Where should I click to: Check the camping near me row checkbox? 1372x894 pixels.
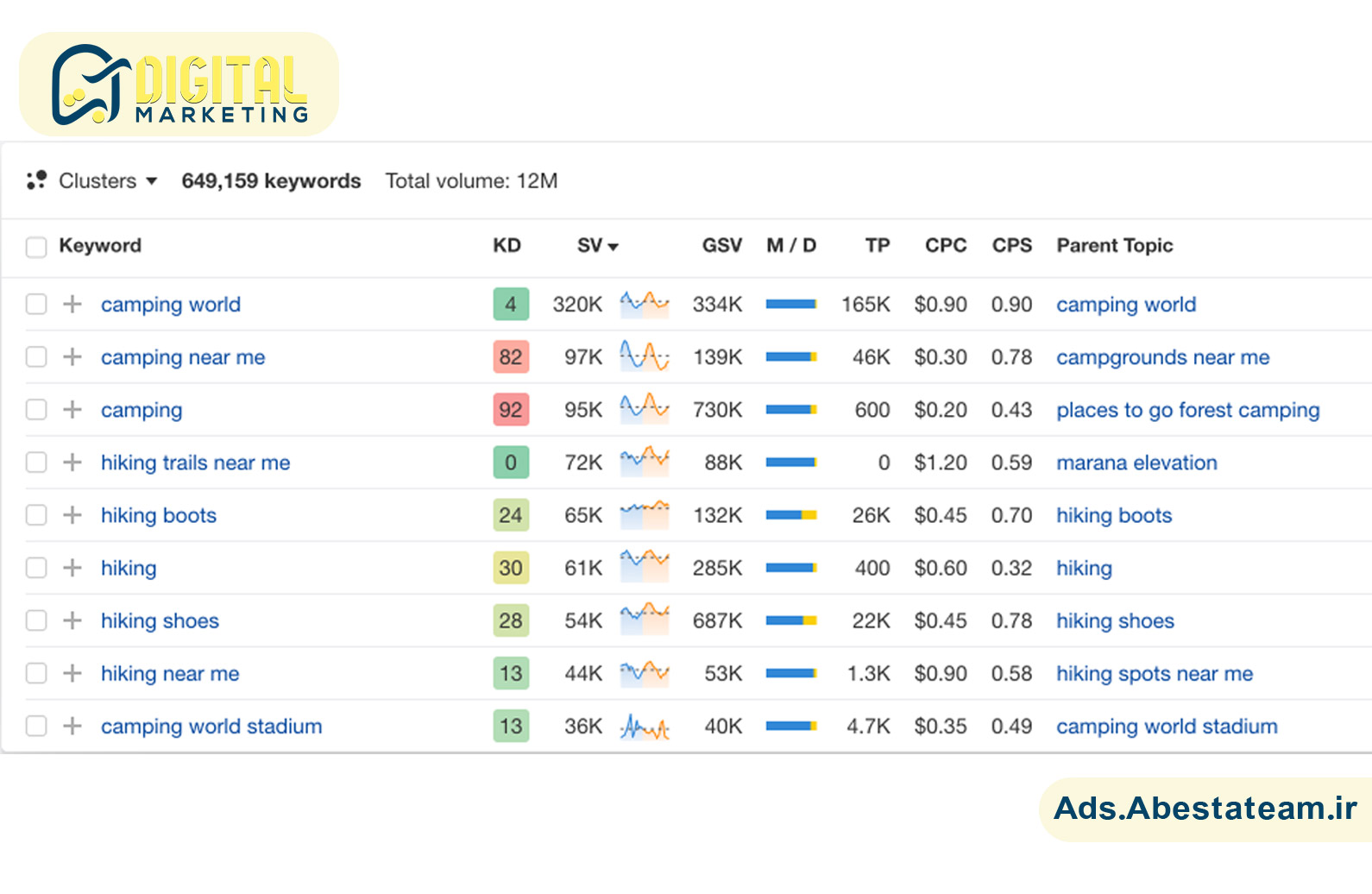pyautogui.click(x=36, y=356)
